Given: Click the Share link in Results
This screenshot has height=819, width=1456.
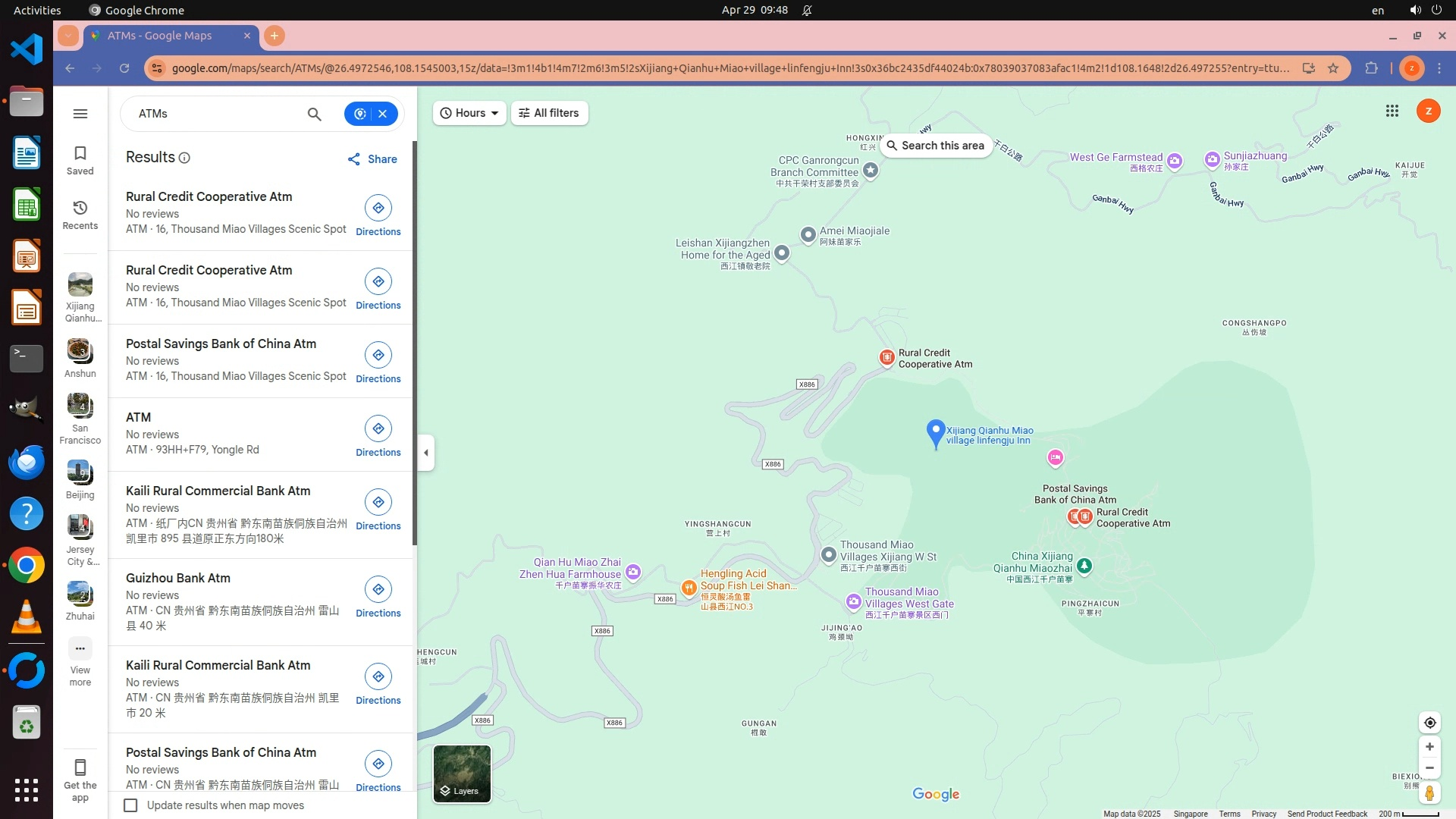Looking at the screenshot, I should pyautogui.click(x=372, y=159).
